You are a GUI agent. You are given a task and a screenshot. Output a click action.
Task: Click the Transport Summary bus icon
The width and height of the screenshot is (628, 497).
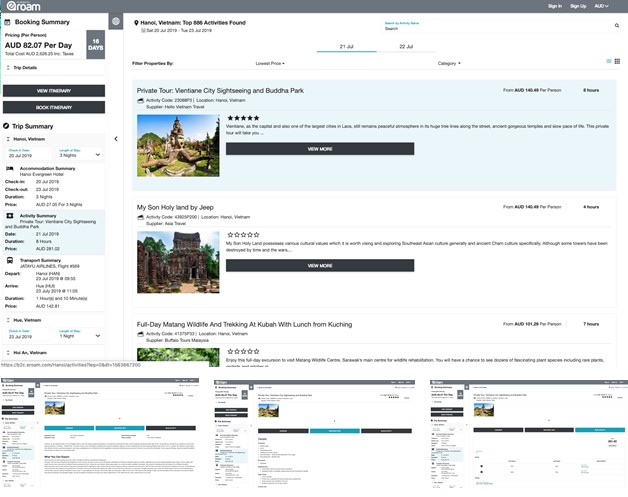tap(10, 260)
